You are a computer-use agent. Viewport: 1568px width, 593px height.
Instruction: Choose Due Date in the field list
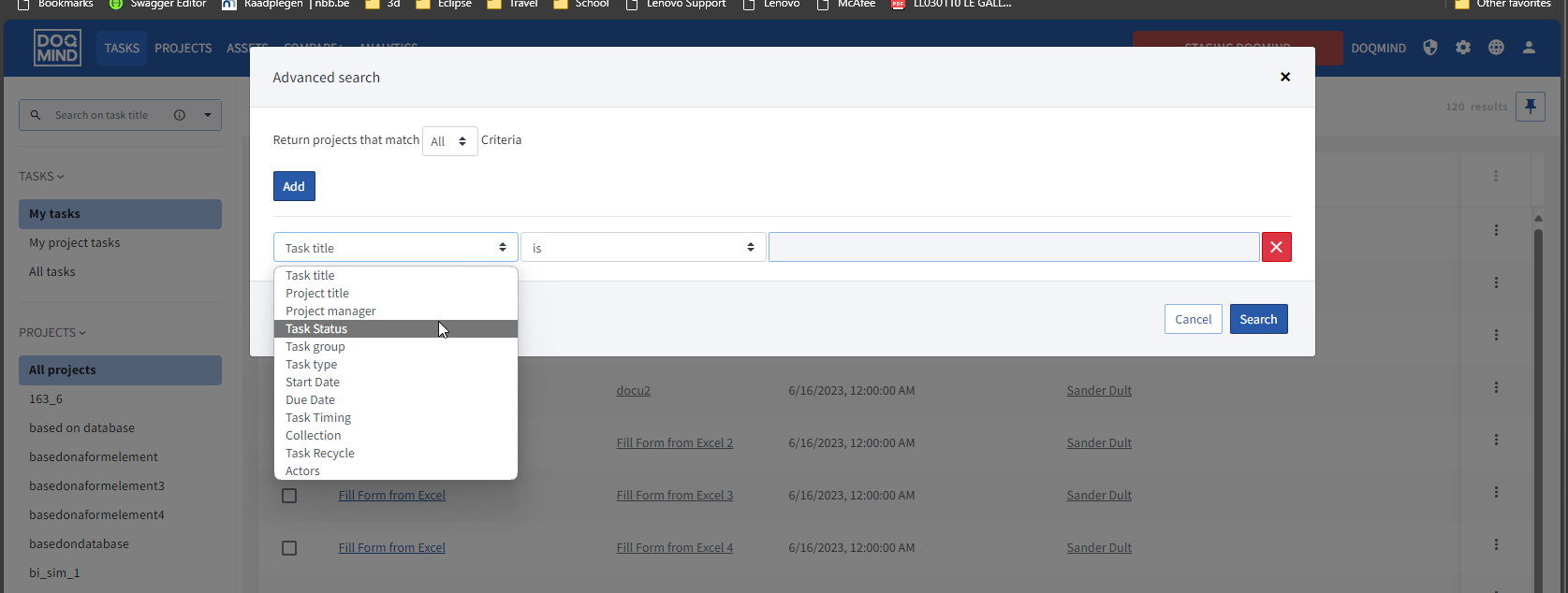click(310, 400)
